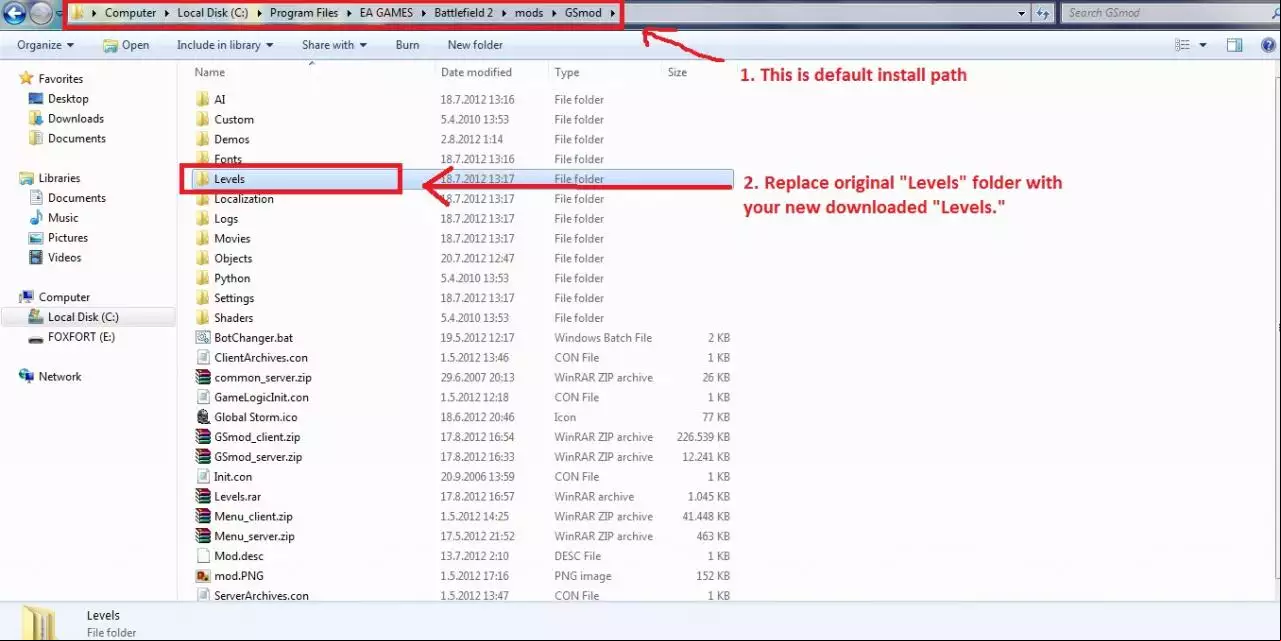Open Desktop in Favorites
The height and width of the screenshot is (641, 1281).
68,99
